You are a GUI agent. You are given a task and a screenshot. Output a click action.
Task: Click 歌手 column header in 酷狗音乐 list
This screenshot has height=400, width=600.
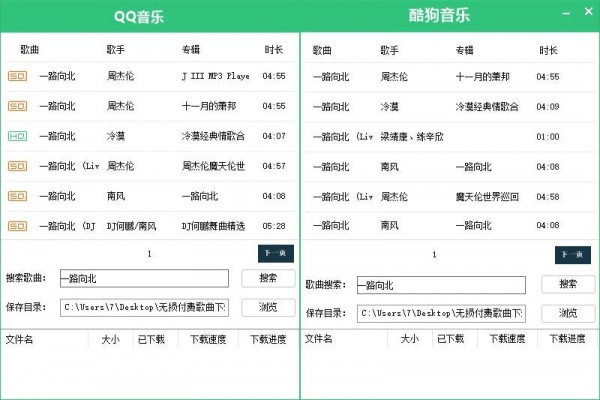coord(390,50)
